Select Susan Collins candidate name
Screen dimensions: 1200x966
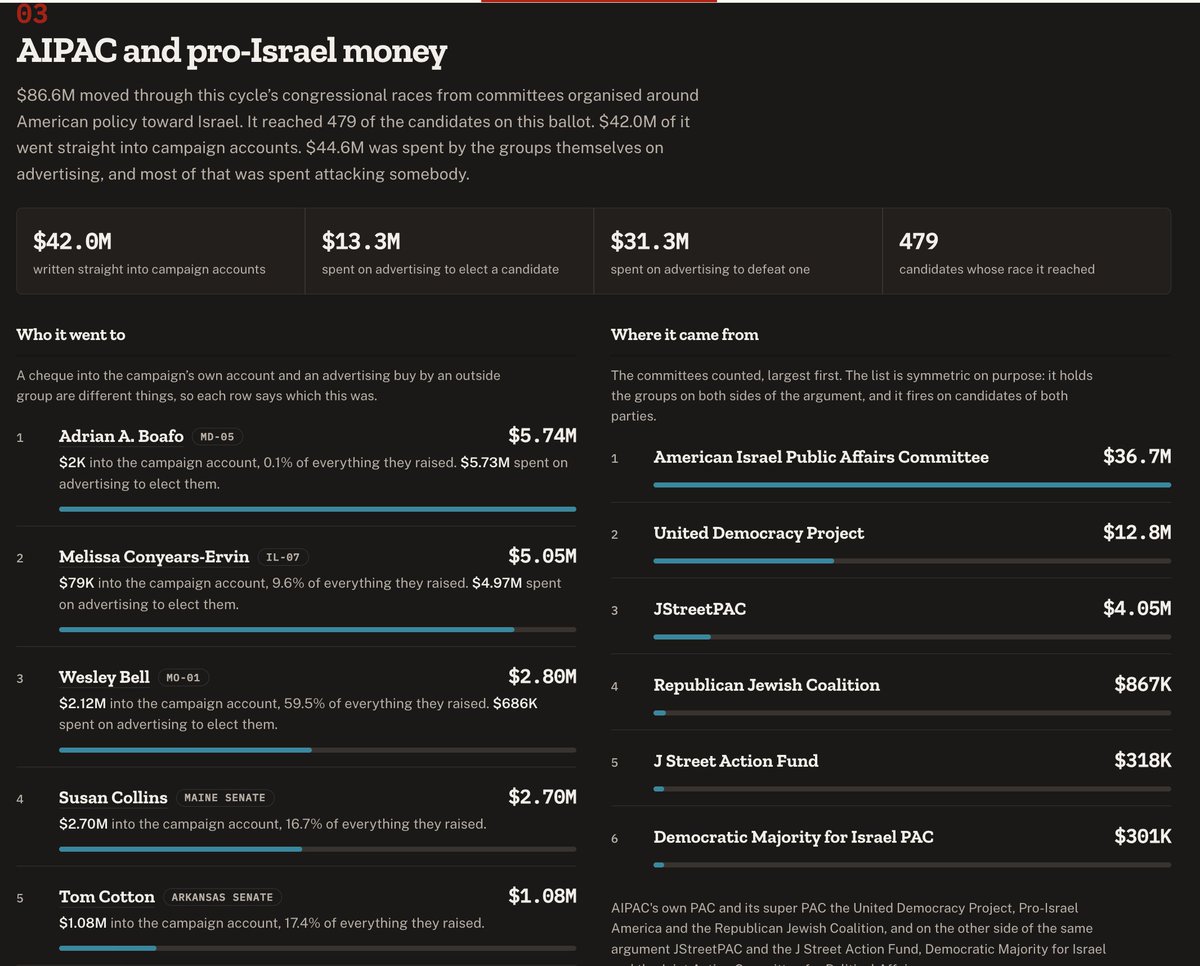[x=113, y=797]
